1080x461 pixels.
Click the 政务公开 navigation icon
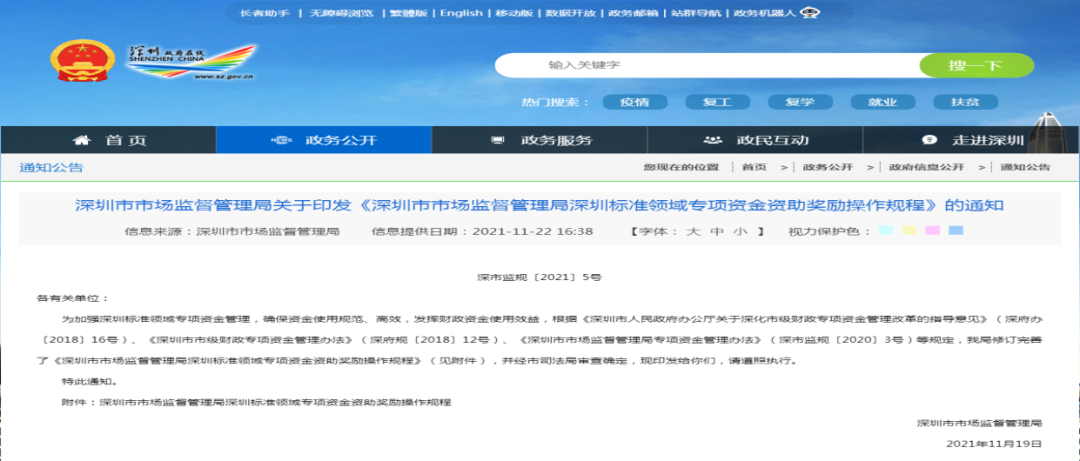283,140
